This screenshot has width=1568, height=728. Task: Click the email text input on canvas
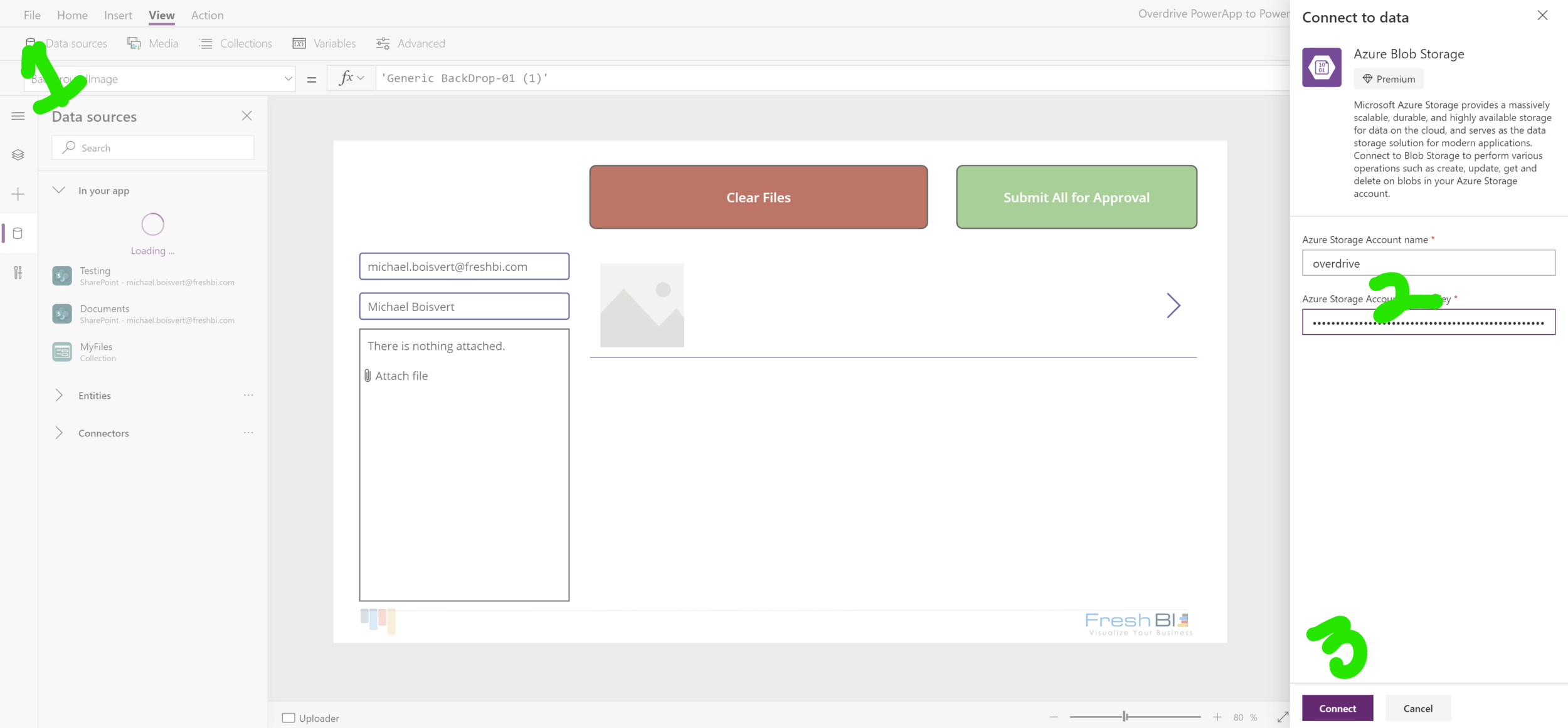[x=464, y=266]
